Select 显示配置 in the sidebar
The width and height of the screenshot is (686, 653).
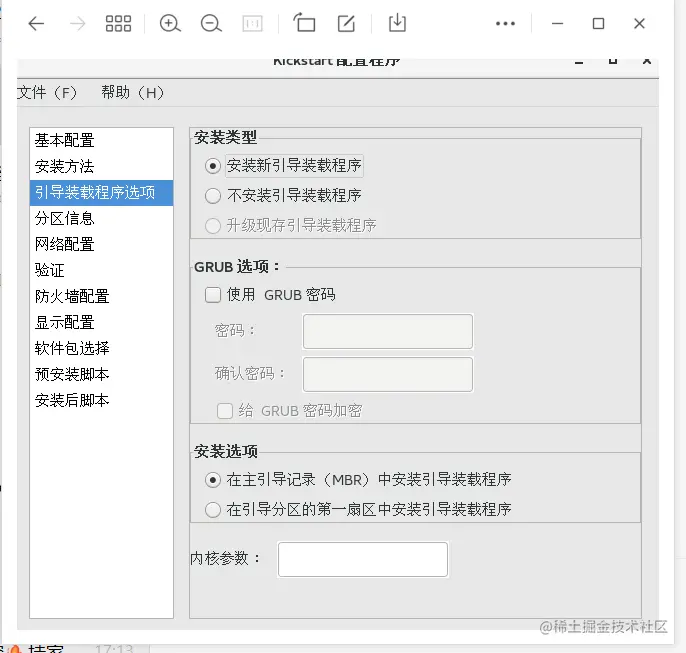coord(102,322)
